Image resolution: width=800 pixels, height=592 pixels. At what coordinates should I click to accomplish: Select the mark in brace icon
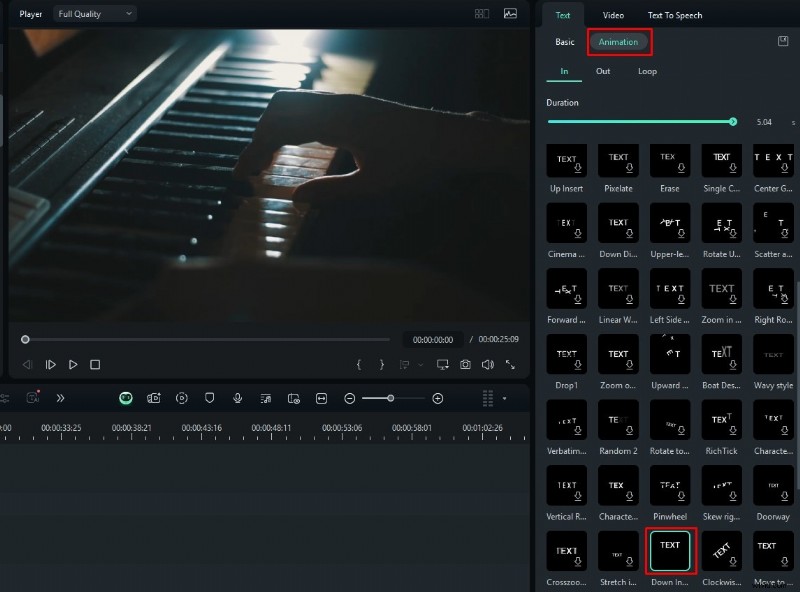(x=358, y=365)
